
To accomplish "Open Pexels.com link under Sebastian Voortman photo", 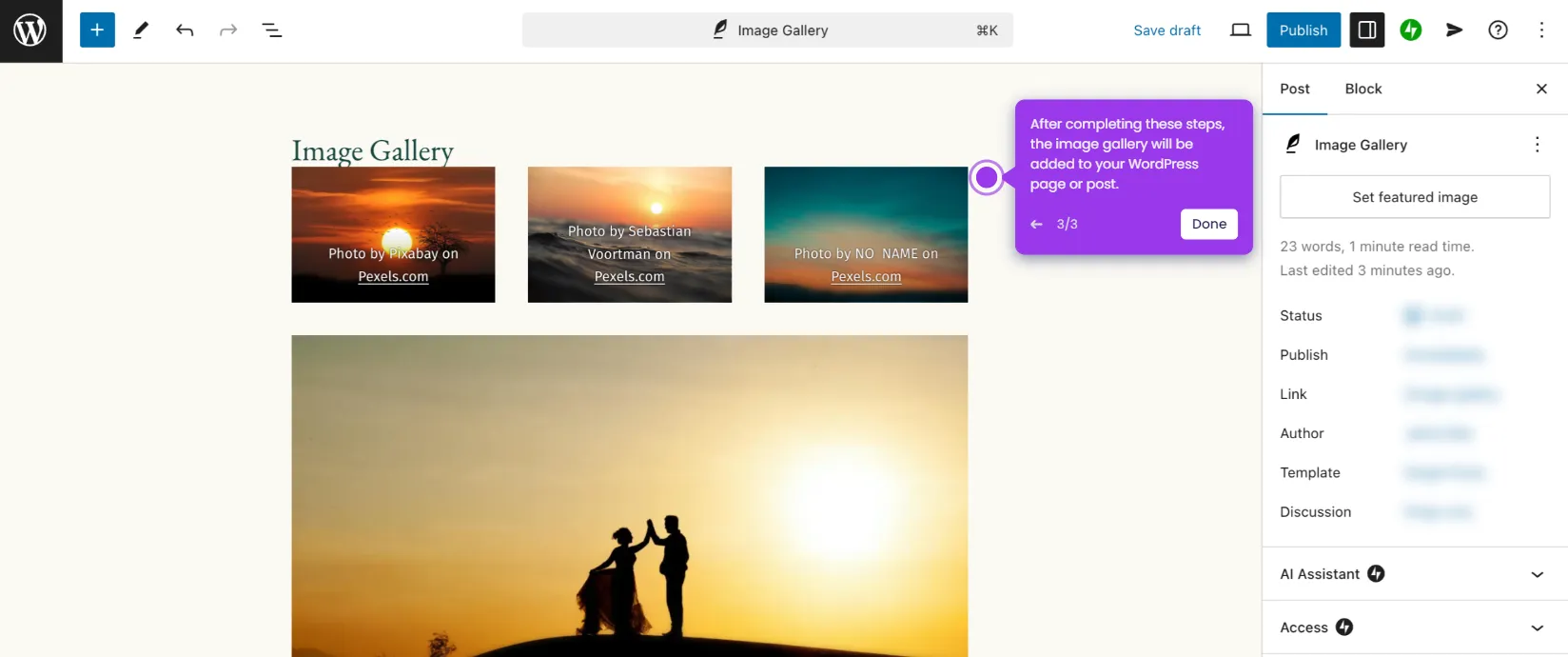I will pos(629,277).
